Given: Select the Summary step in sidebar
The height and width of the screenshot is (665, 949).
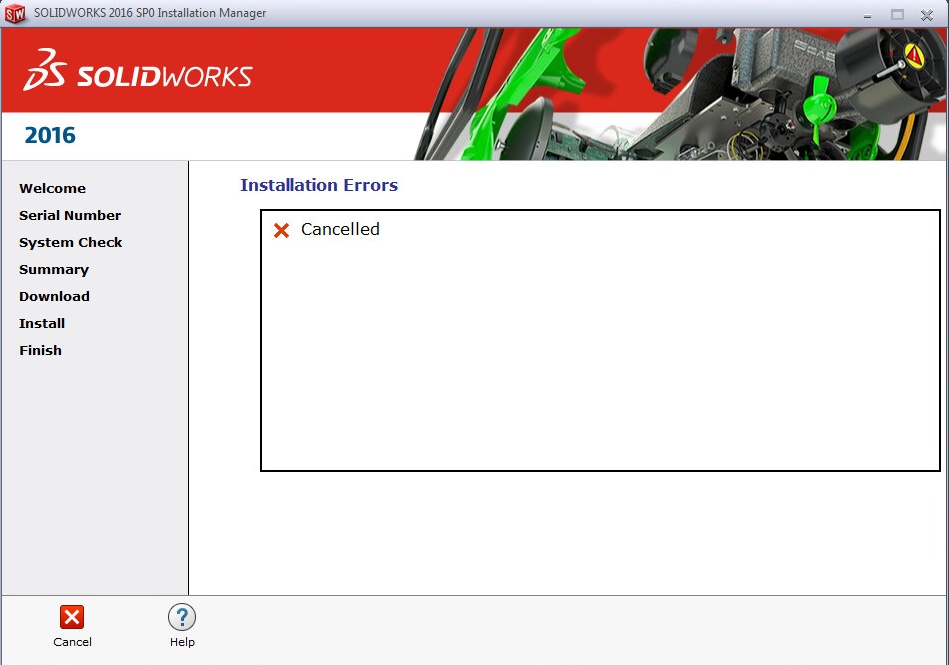Looking at the screenshot, I should tap(54, 269).
